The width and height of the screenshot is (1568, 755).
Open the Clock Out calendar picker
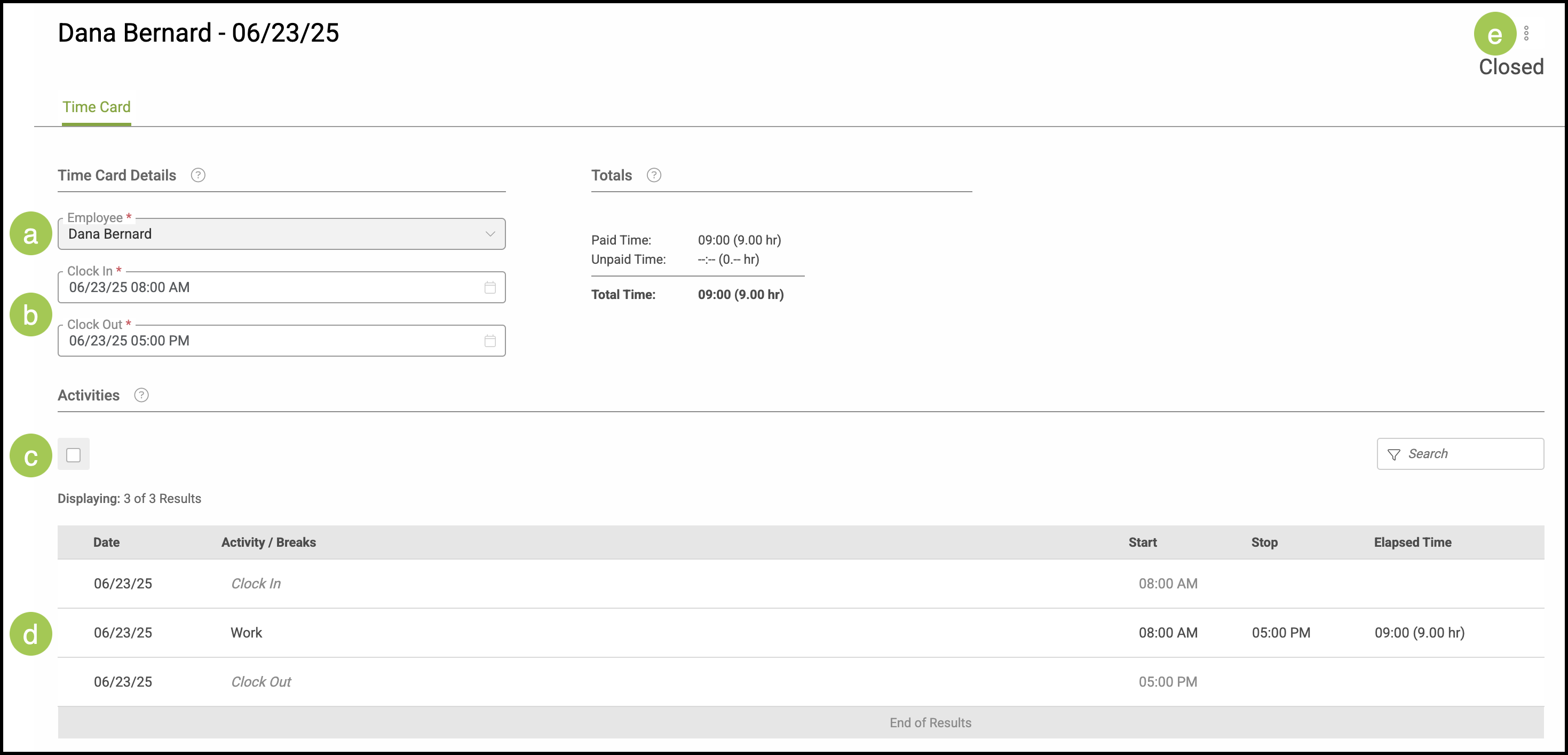coord(490,341)
